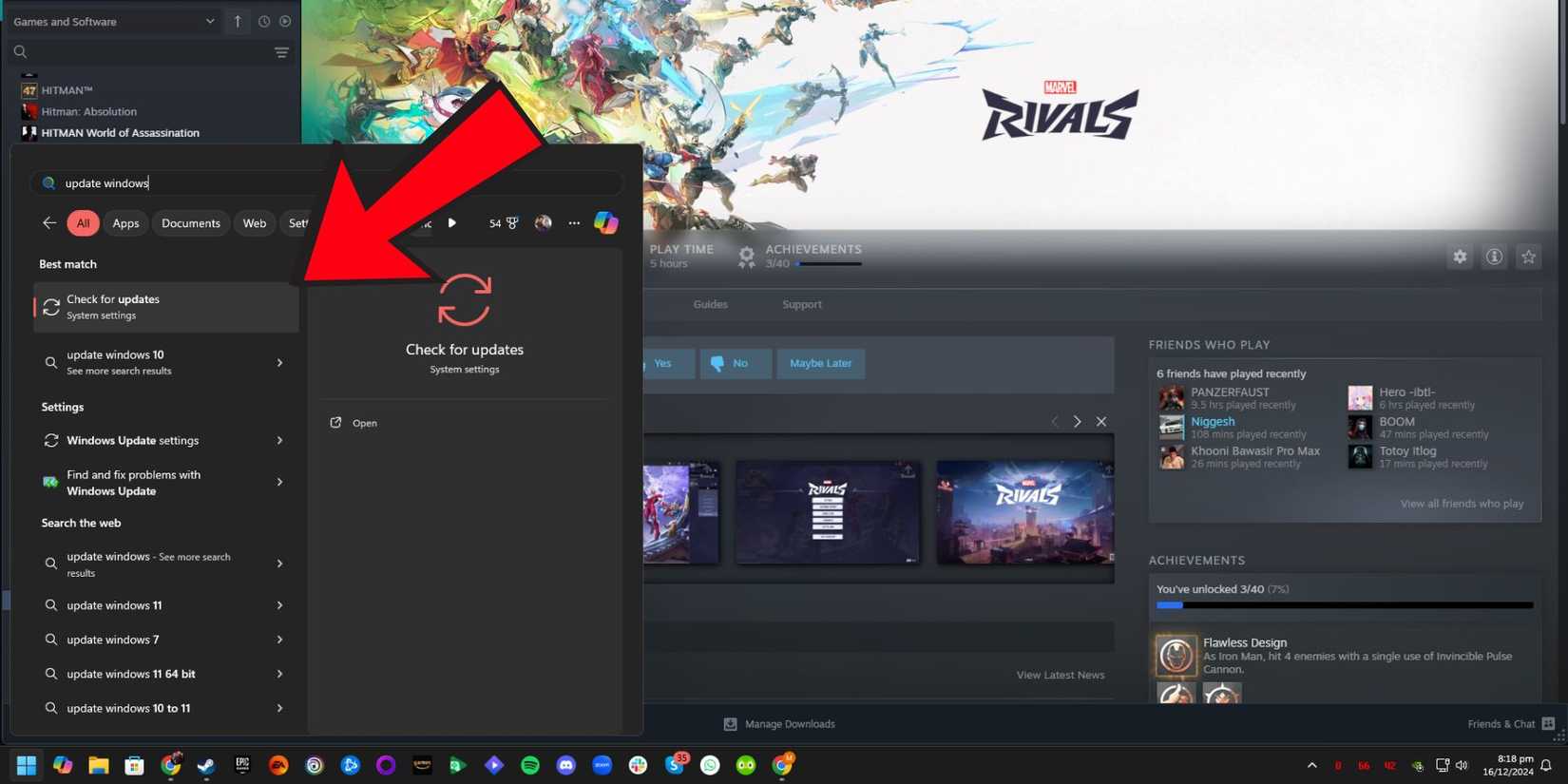The height and width of the screenshot is (784, 1568).
Task: Click friend Niggesh in friends list
Action: pyautogui.click(x=1213, y=421)
